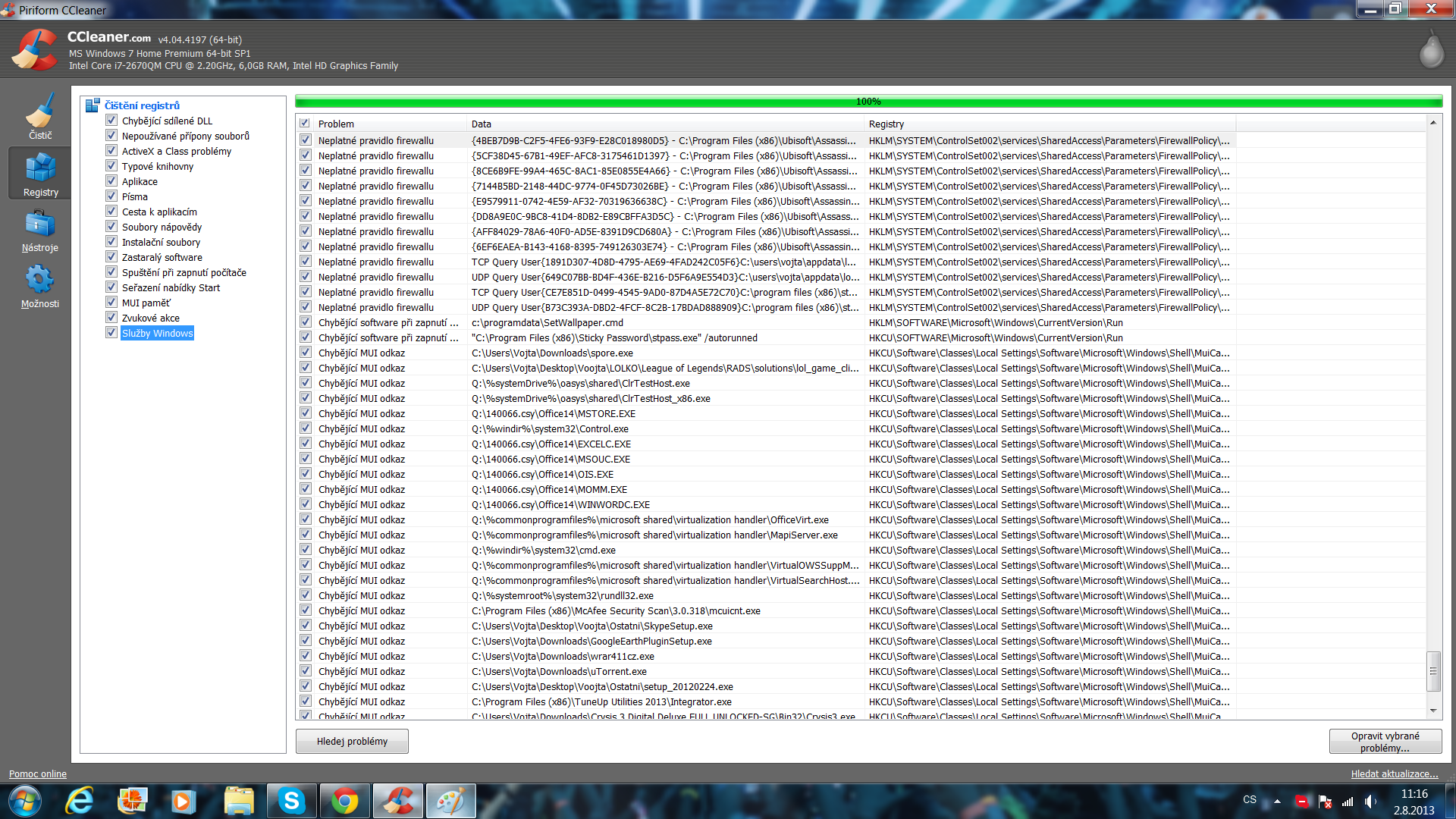
Task: Open the Možnosti options section
Action: point(40,287)
